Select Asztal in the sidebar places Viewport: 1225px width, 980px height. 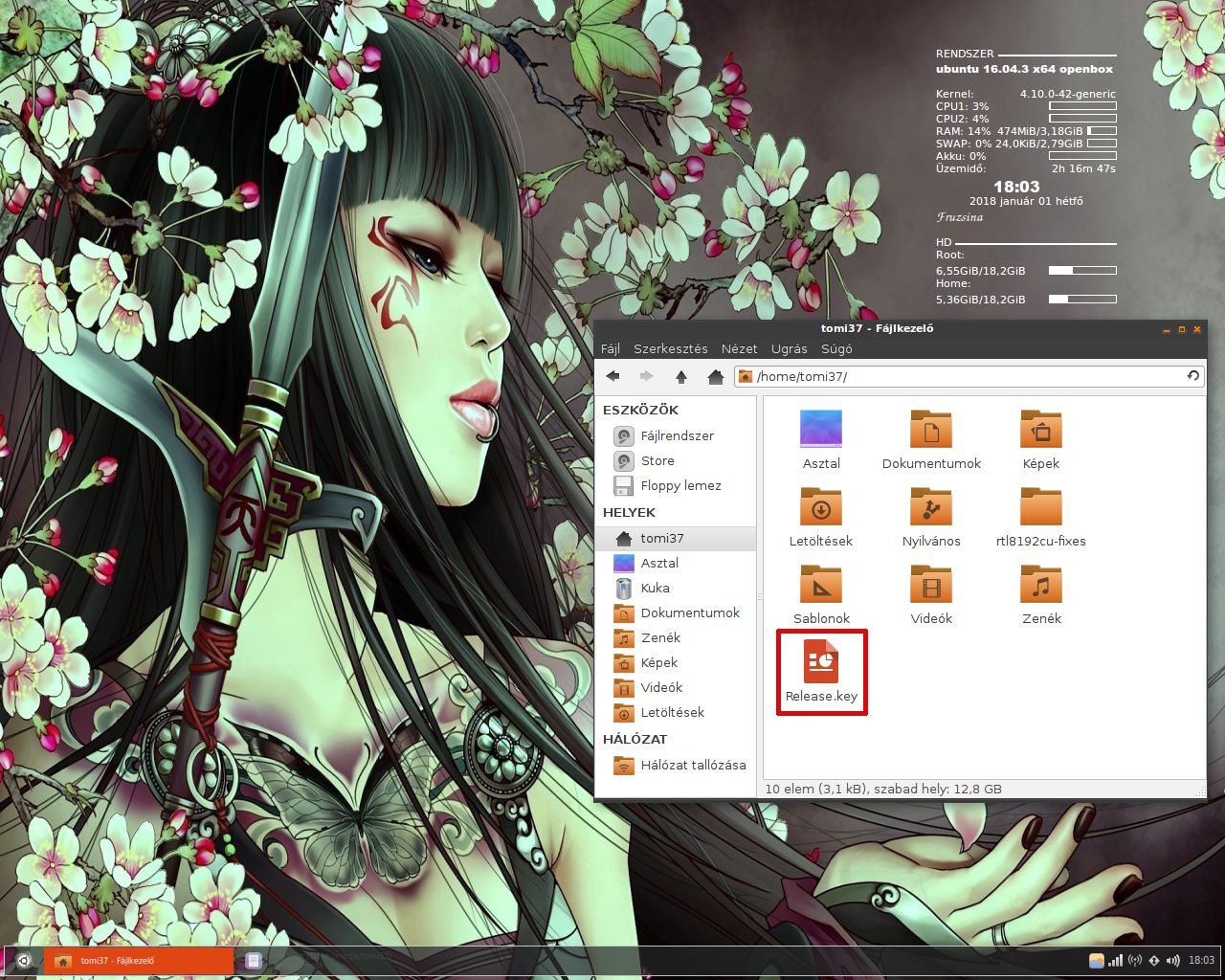tap(676, 564)
